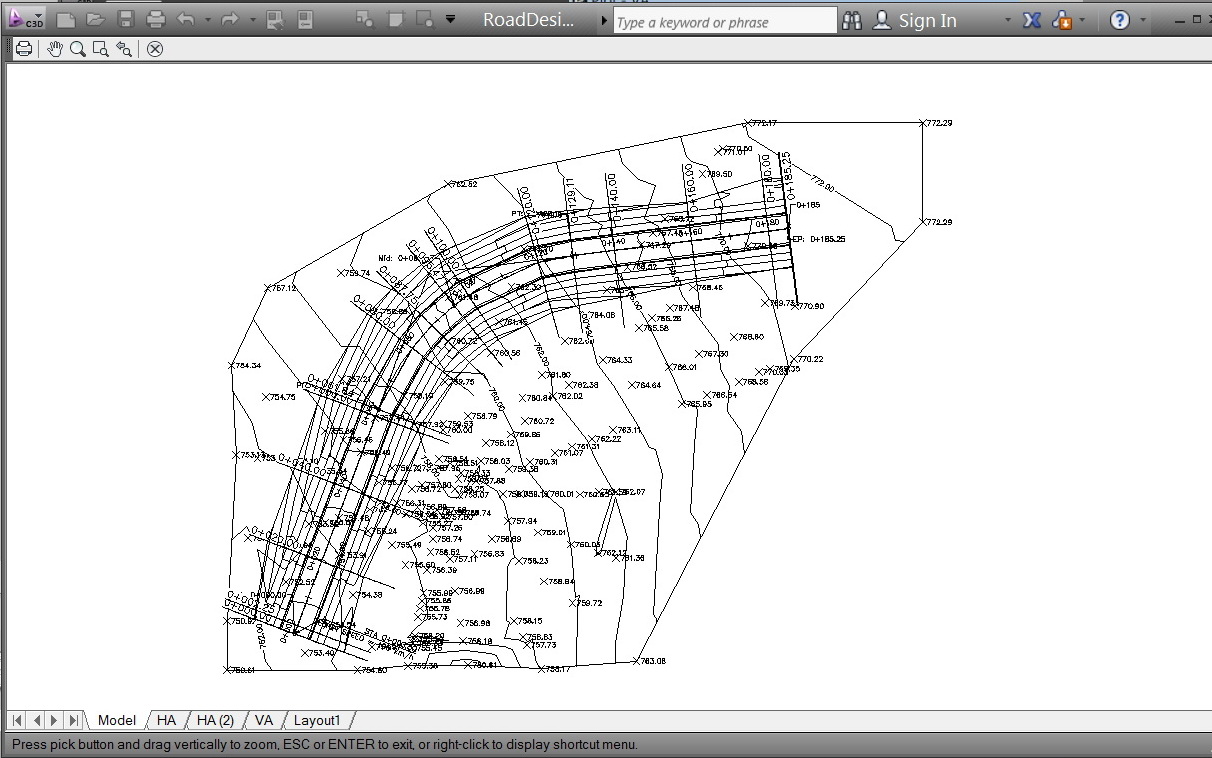This screenshot has width=1212, height=758.
Task: Undo the last action
Action: 185,18
